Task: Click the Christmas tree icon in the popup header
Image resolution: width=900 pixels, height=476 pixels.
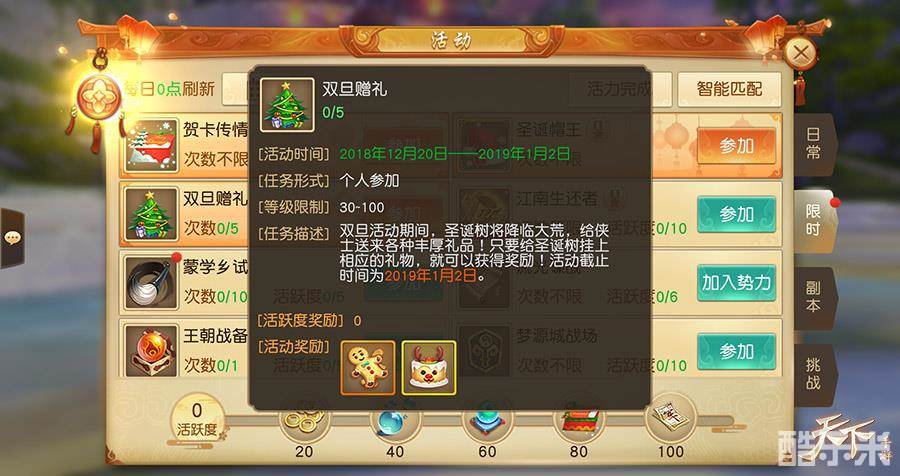Action: click(287, 105)
